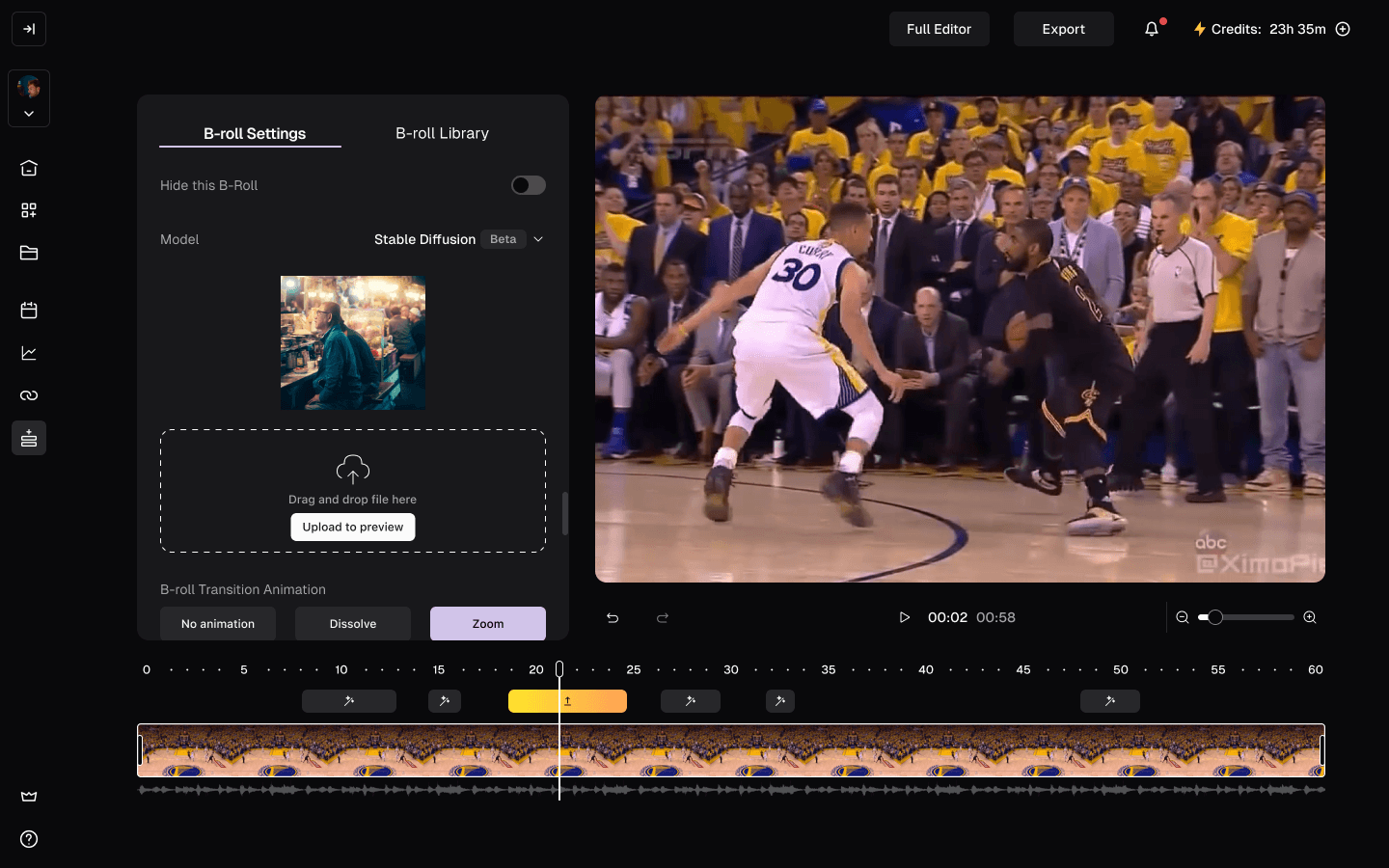Click the Credits lightning bolt icon
1389x868 pixels.
(x=1199, y=29)
